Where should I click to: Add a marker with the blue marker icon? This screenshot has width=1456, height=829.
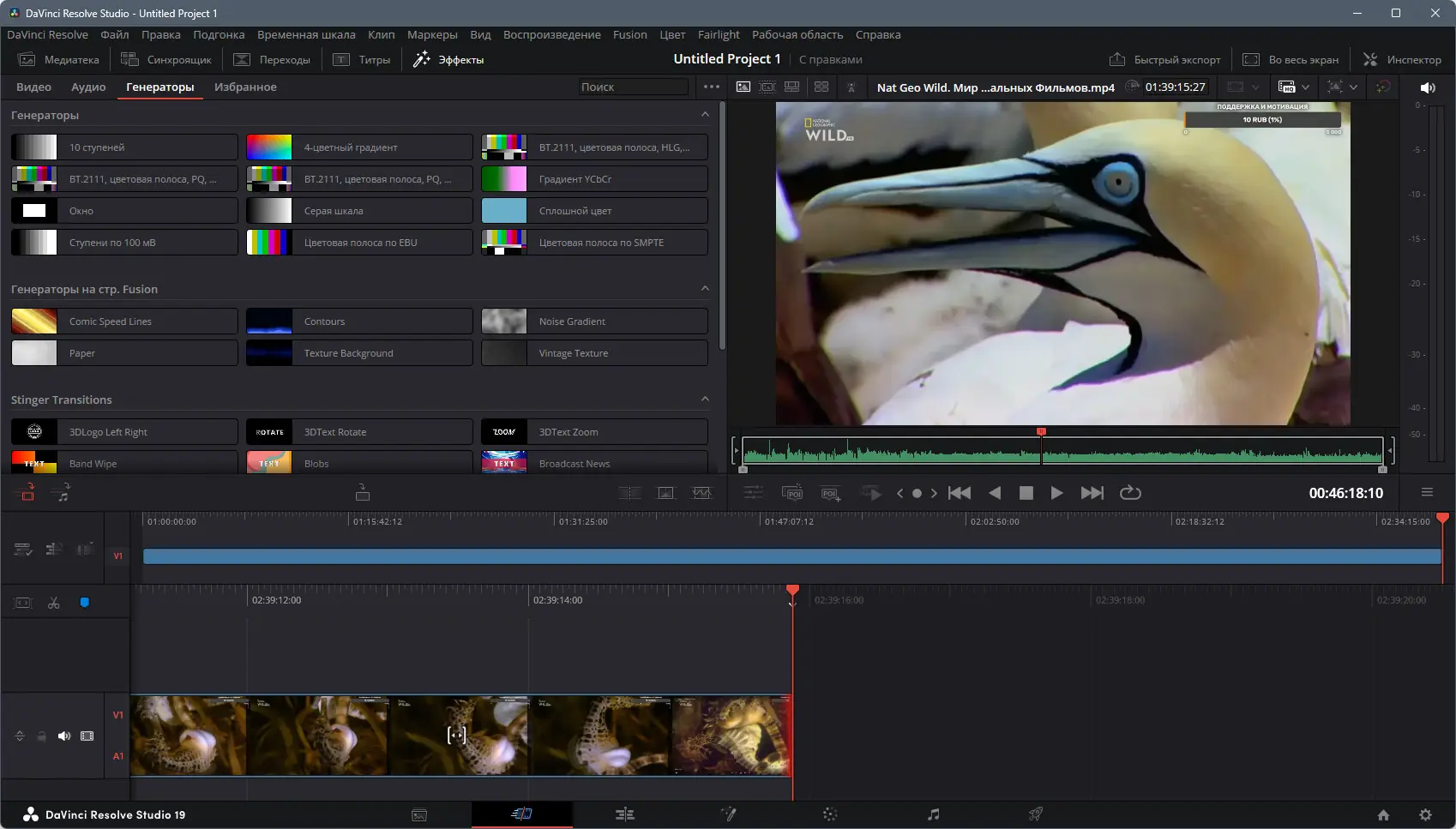point(84,603)
